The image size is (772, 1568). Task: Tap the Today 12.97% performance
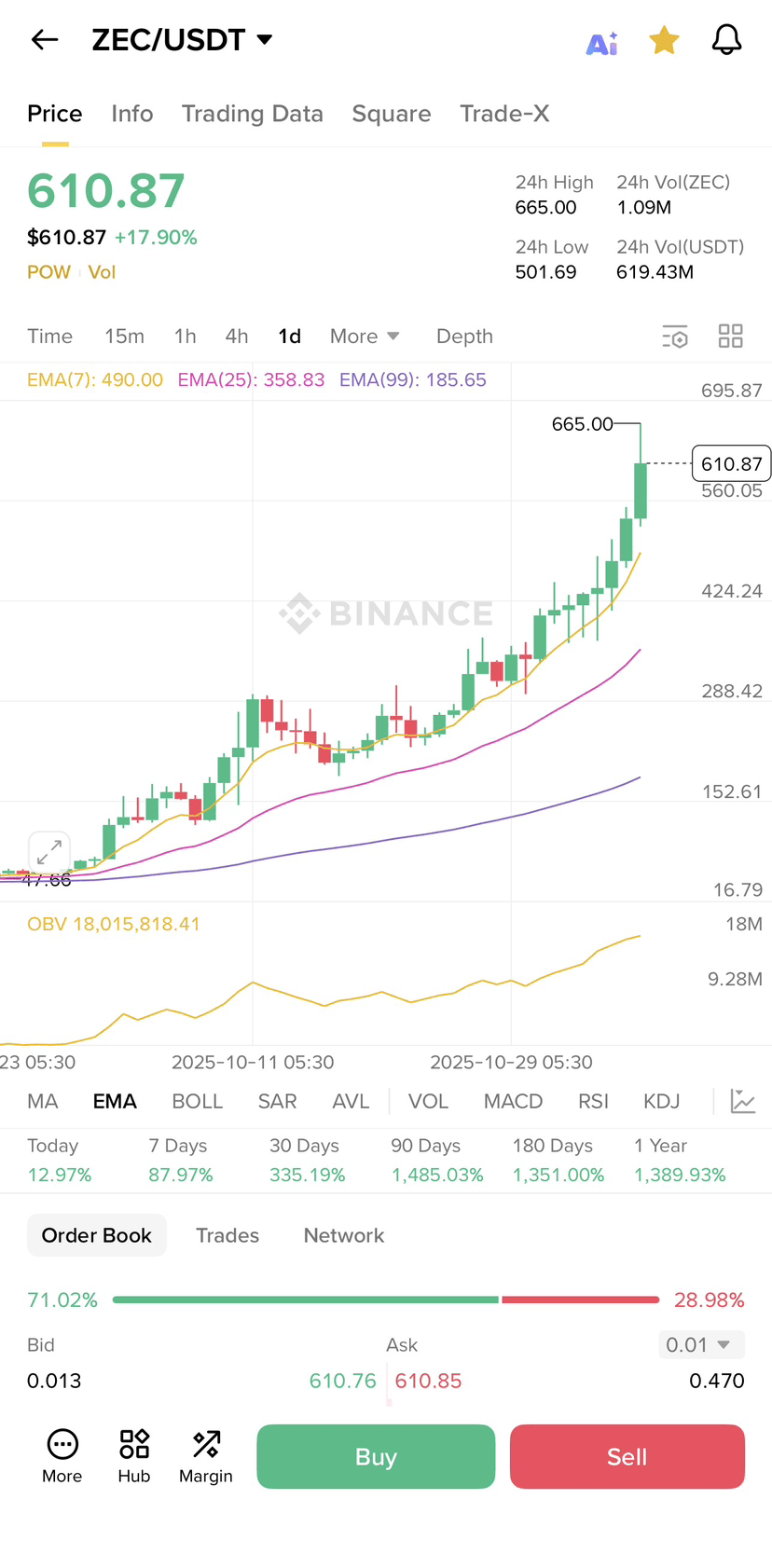coord(60,1160)
